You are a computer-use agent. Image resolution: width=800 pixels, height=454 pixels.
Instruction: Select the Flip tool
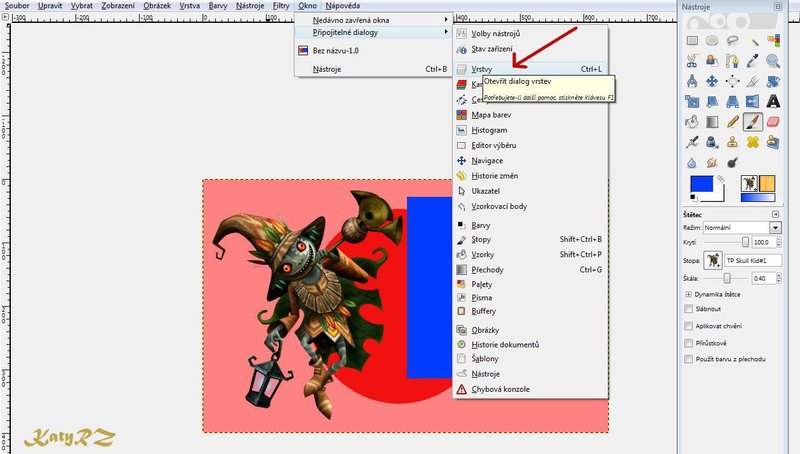coord(753,102)
